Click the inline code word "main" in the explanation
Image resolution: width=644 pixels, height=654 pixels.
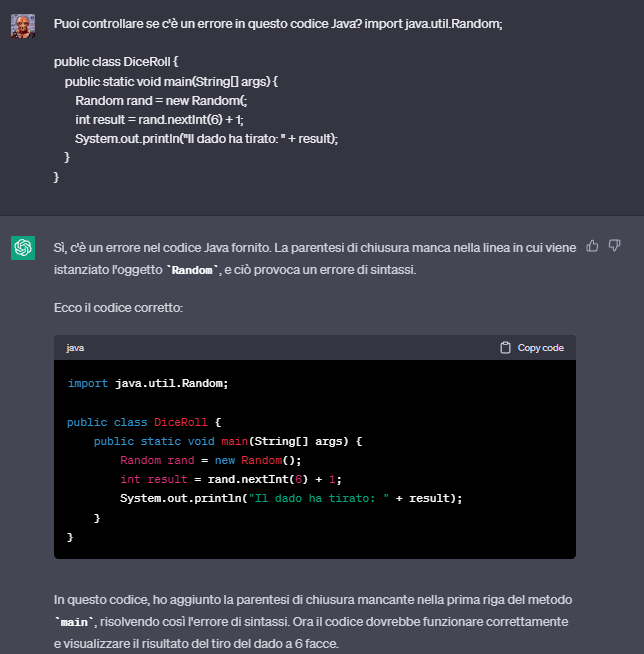(75, 623)
